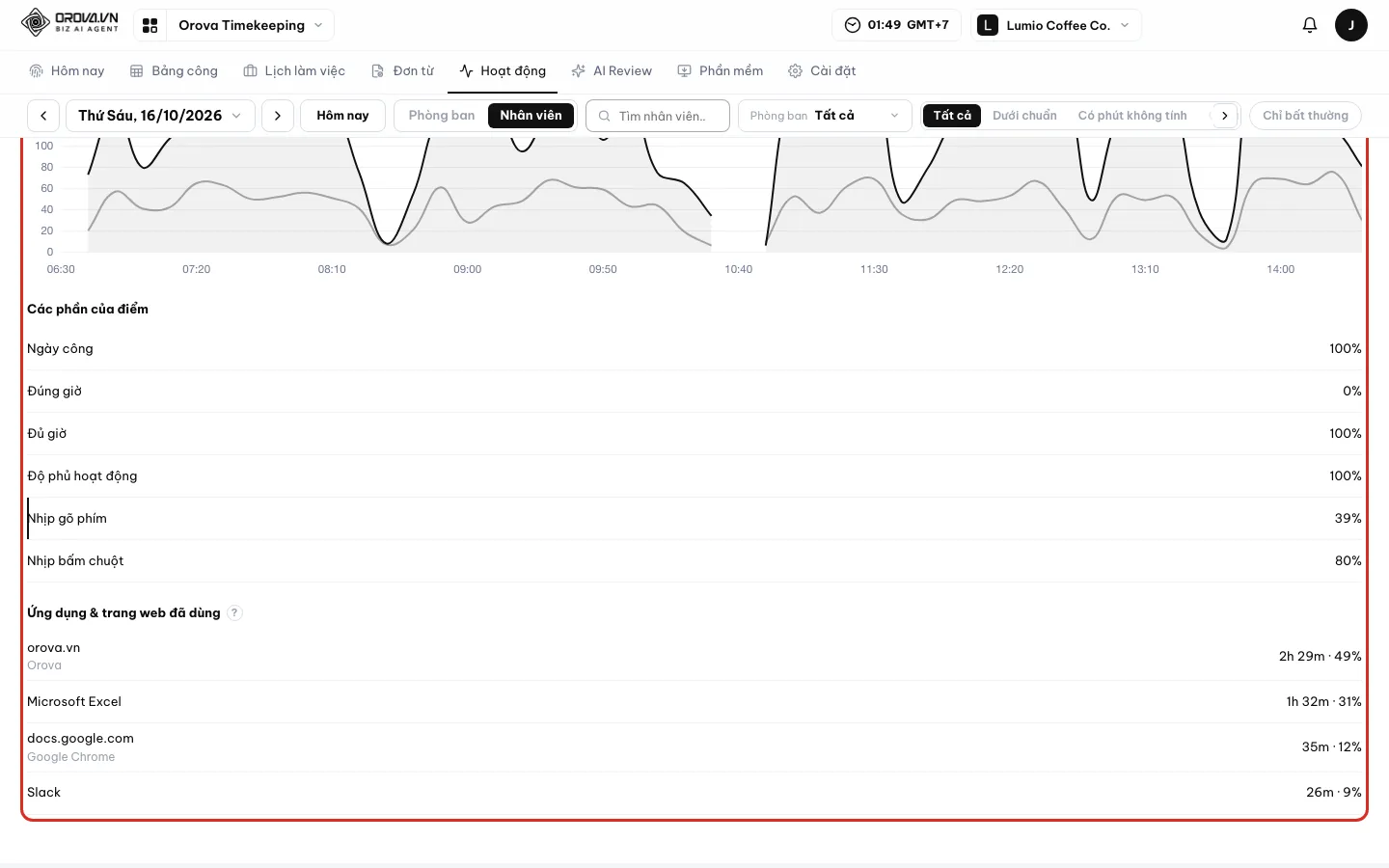Click the Slack usage row
The width and height of the screenshot is (1389, 868).
coord(694,793)
